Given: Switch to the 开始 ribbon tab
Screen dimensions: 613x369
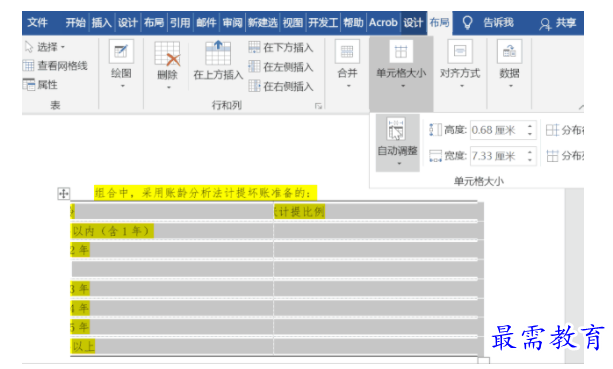Looking at the screenshot, I should (75, 23).
